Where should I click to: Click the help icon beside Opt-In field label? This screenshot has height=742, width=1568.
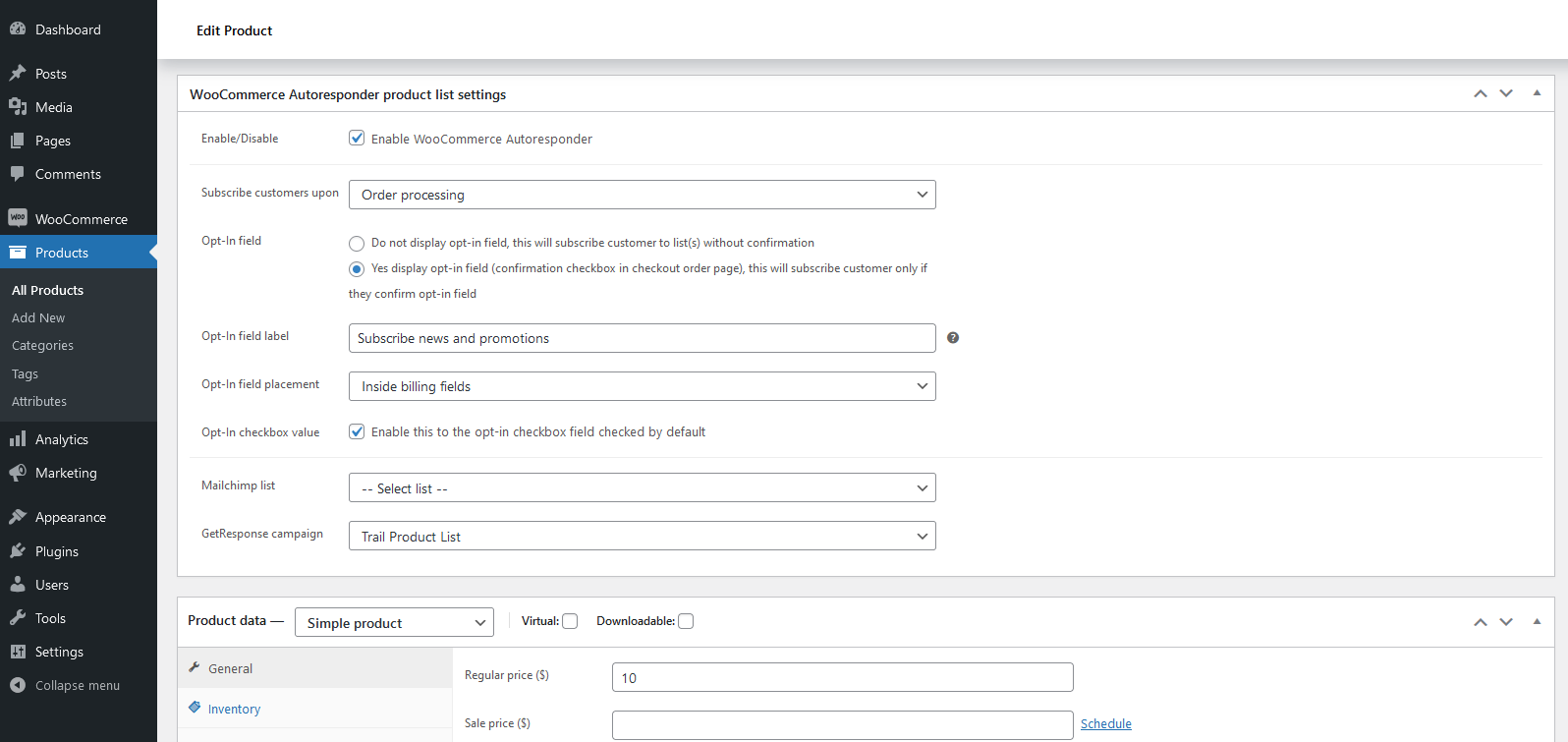[x=953, y=338]
